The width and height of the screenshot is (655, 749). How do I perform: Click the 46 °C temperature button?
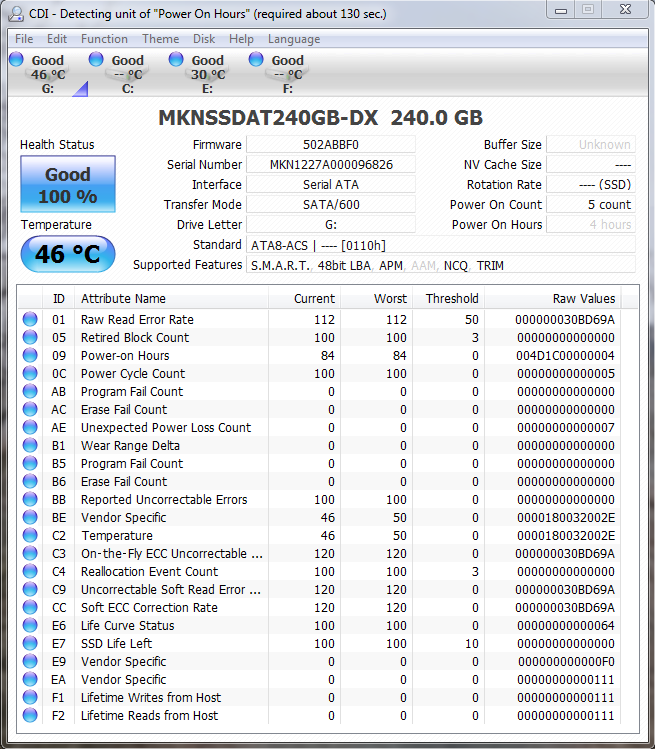click(x=68, y=254)
